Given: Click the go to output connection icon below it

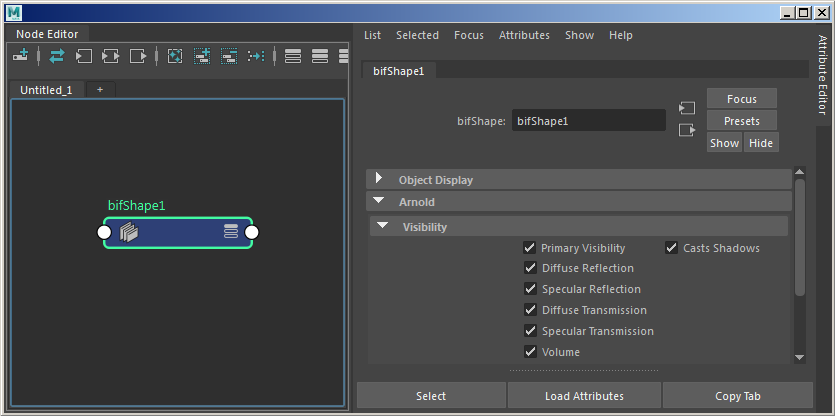Looking at the screenshot, I should [687, 130].
